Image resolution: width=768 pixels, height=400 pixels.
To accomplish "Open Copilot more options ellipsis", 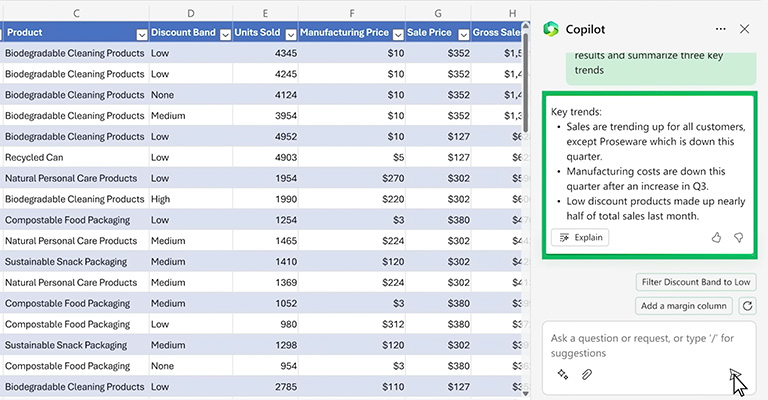I will (721, 30).
